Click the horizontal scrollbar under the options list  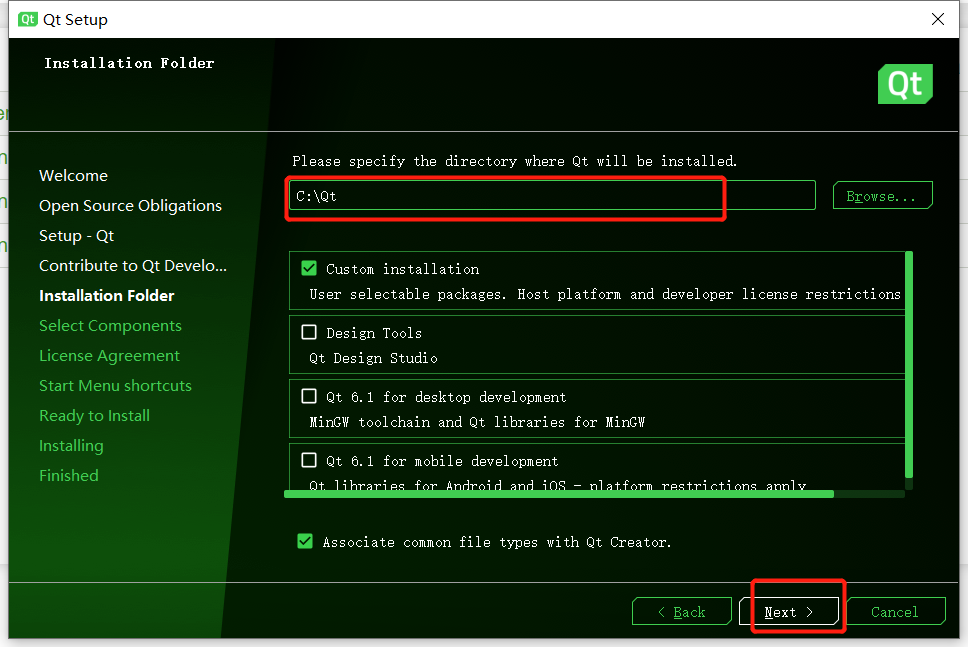[x=559, y=494]
